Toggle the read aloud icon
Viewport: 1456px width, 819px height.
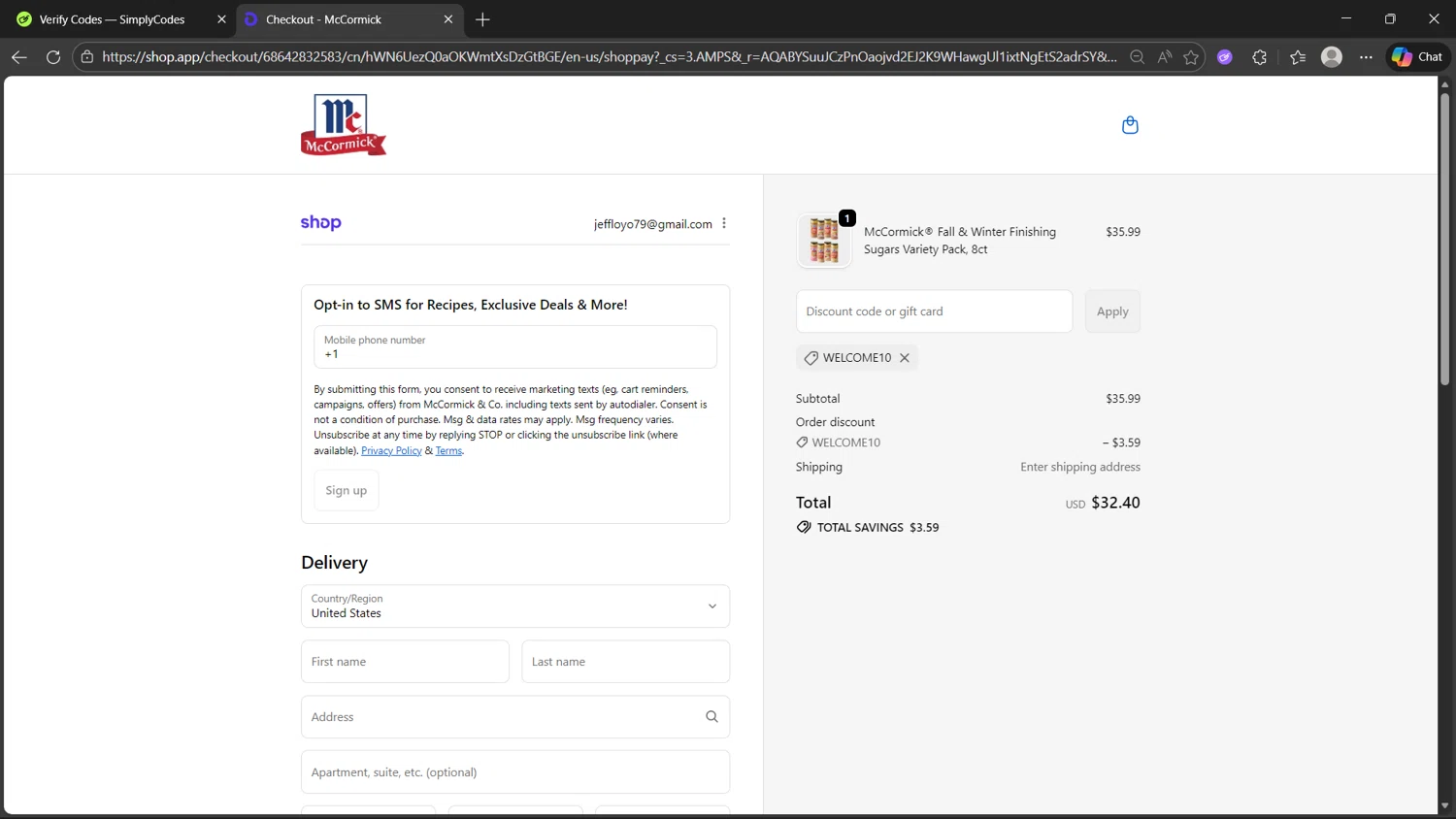[x=1164, y=57]
